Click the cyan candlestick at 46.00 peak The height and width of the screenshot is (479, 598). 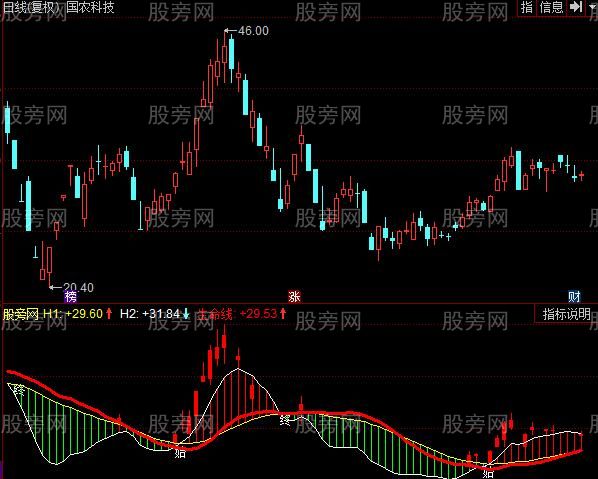[x=231, y=53]
